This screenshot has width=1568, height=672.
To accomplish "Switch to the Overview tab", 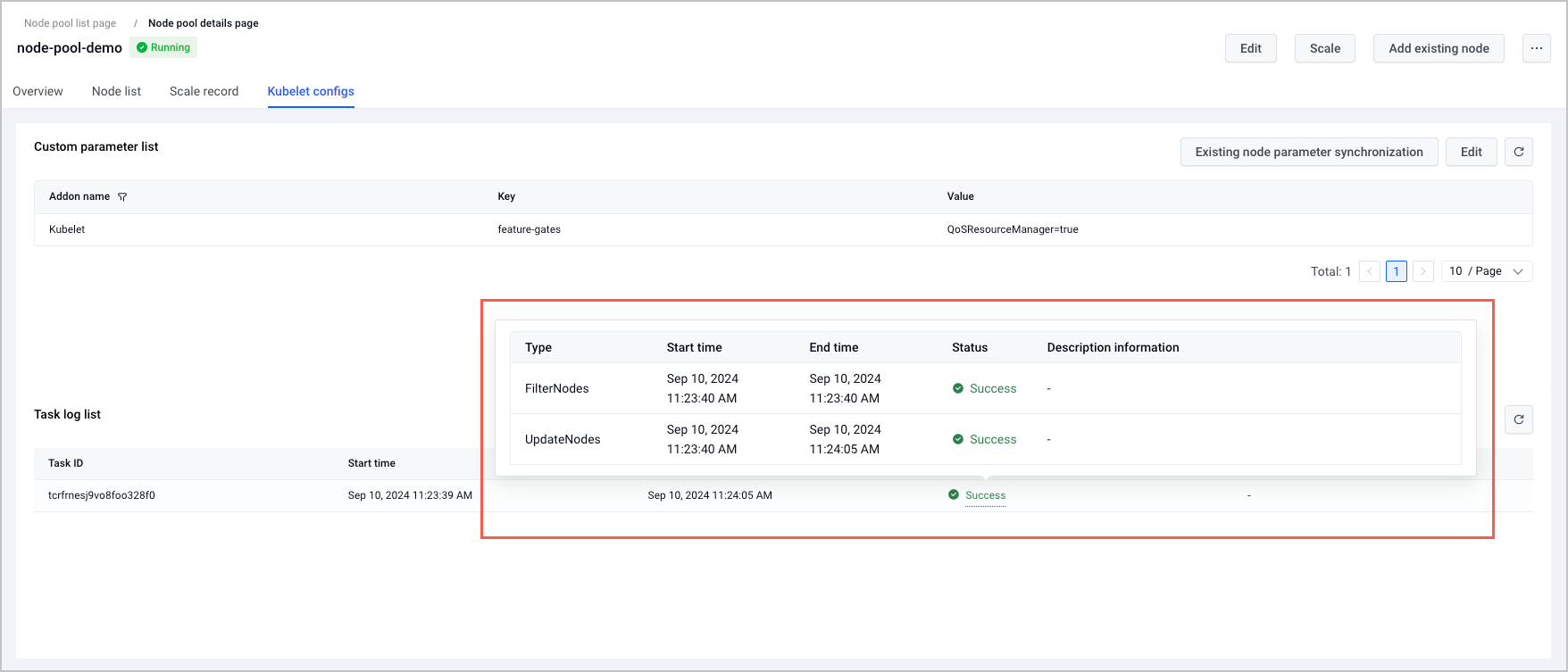I will pyautogui.click(x=38, y=91).
